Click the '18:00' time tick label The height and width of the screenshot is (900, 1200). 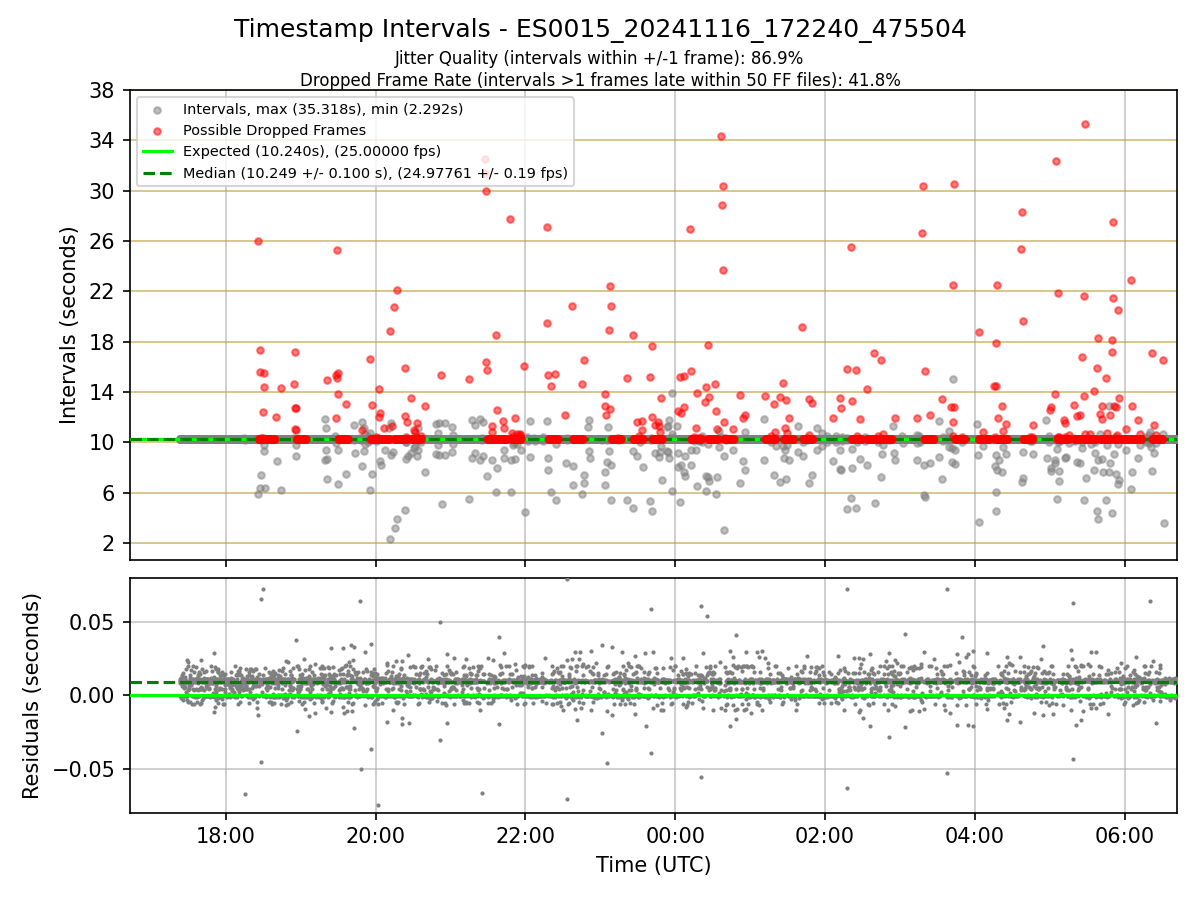click(226, 836)
